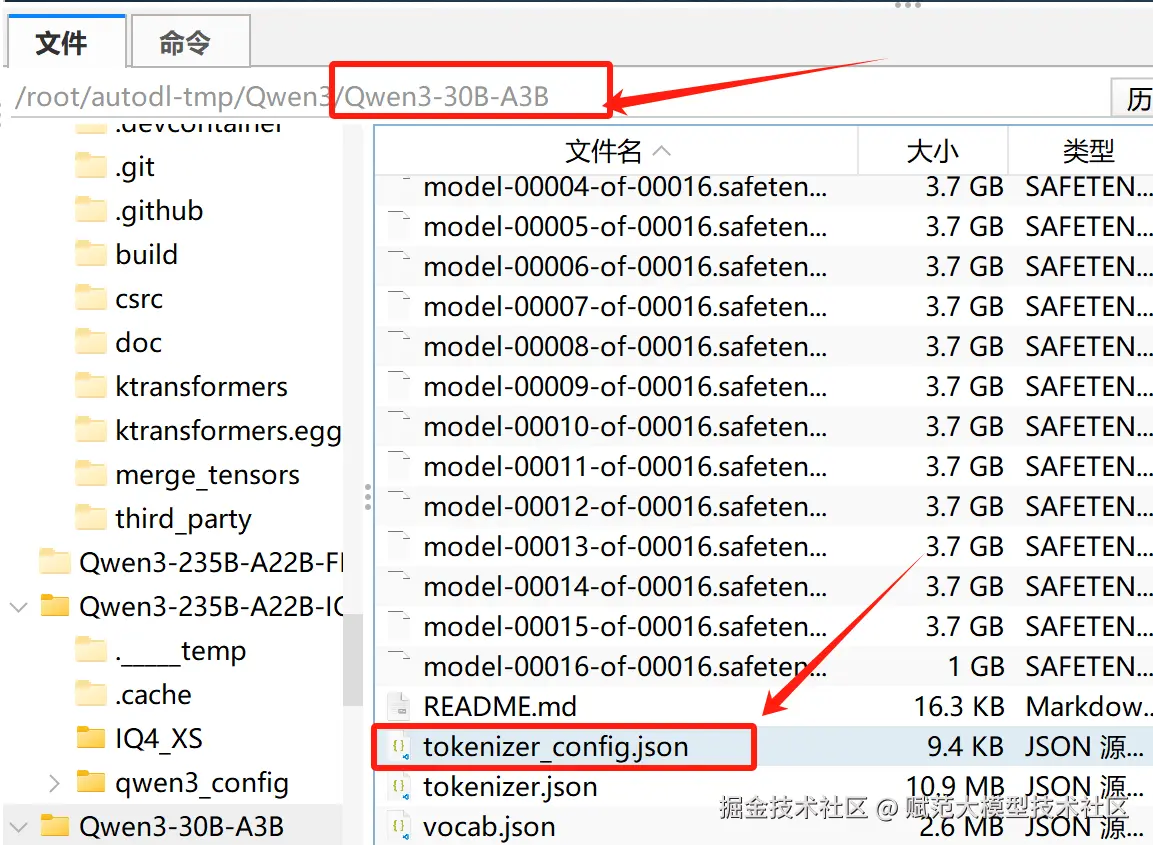Select file model-00007-of-00016.safeten...

tap(624, 307)
